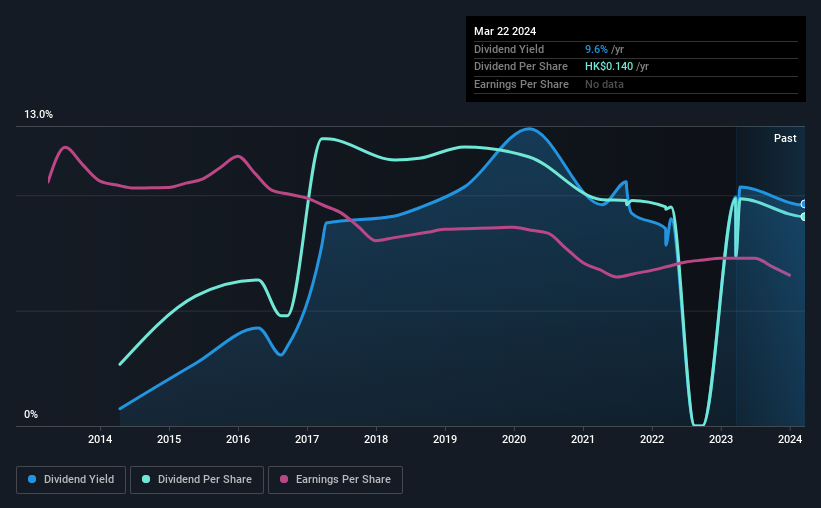Select the teal endpoint marker on dividend line
The image size is (821, 508).
click(804, 217)
